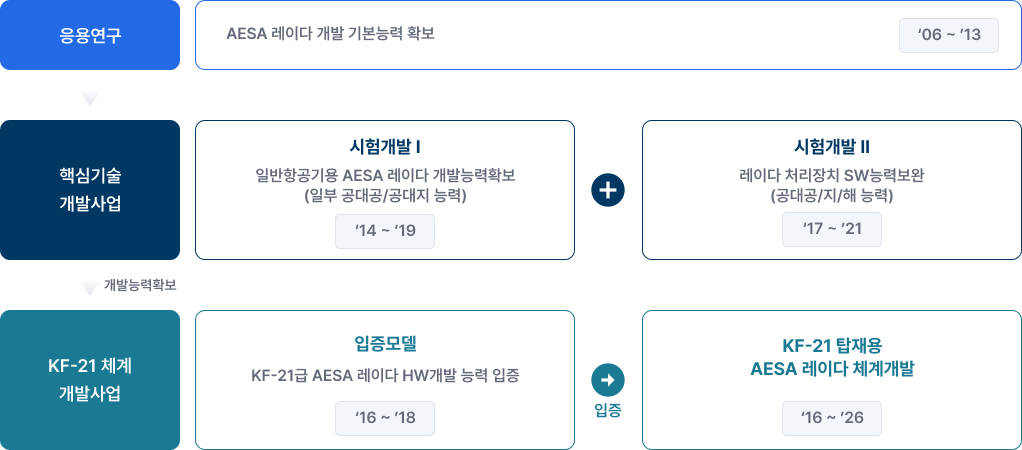
Task: Click the down arrow beside 개발능력확보
Action: 90,287
